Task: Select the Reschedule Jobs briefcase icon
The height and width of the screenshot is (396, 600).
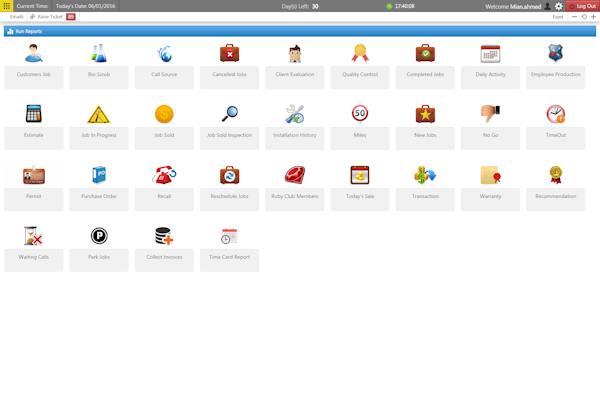Action: tap(230, 175)
